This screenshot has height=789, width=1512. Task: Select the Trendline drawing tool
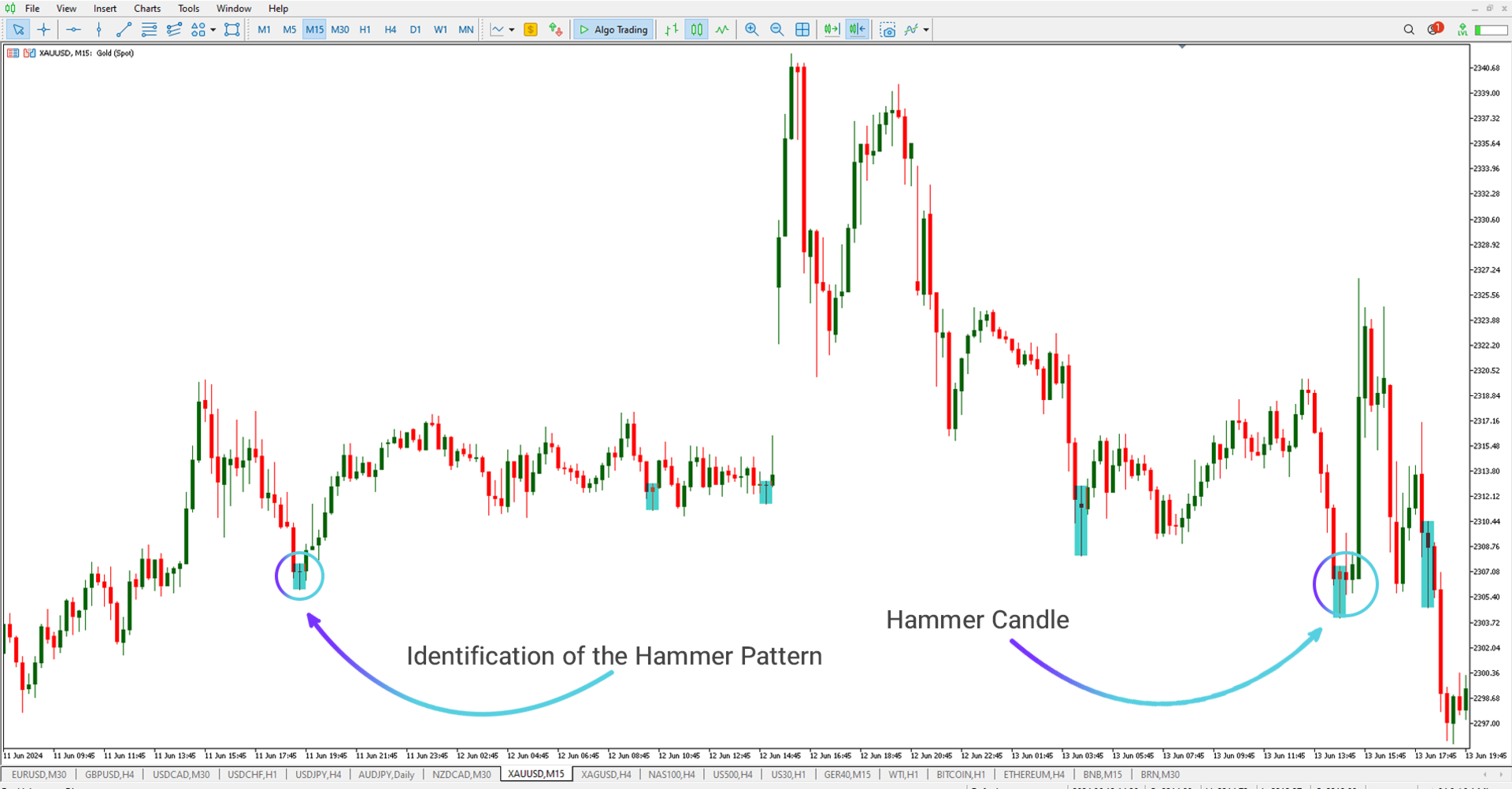click(x=124, y=29)
